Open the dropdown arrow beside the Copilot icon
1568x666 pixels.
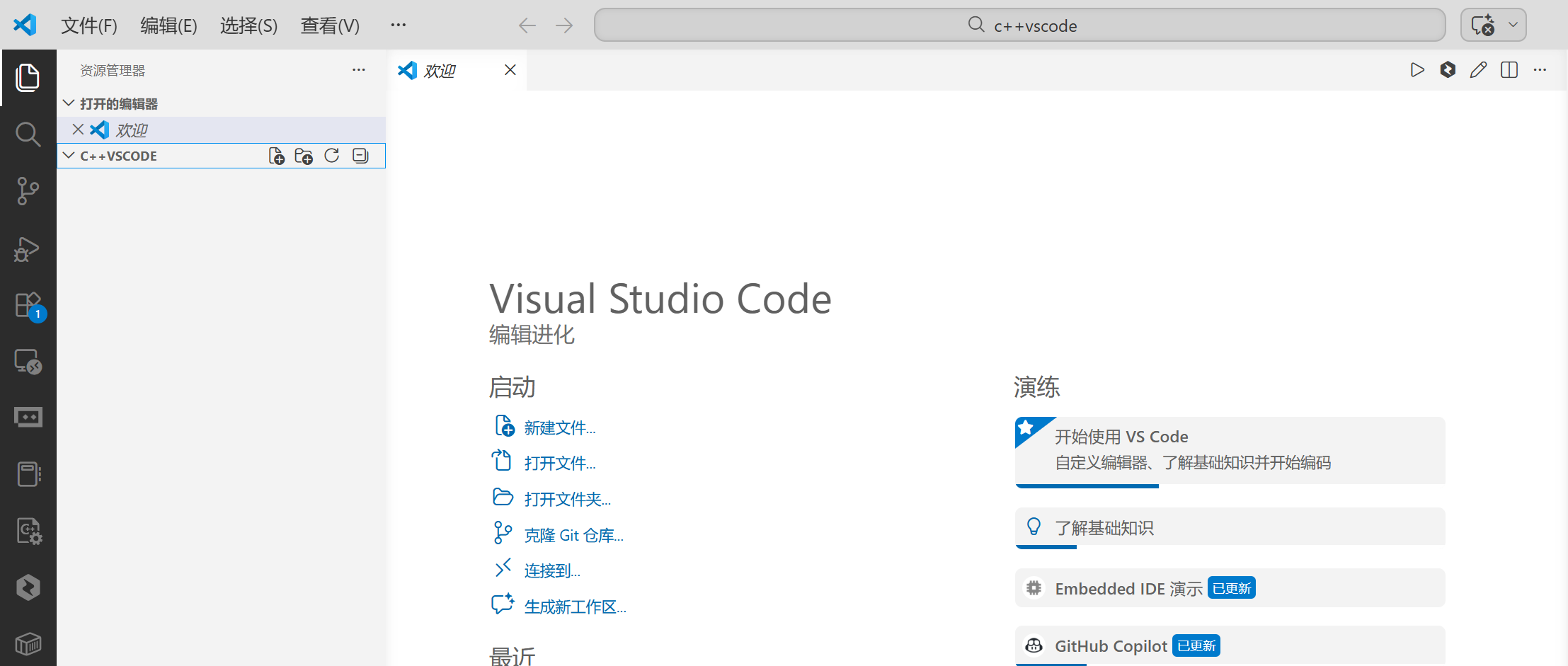pyautogui.click(x=1513, y=25)
